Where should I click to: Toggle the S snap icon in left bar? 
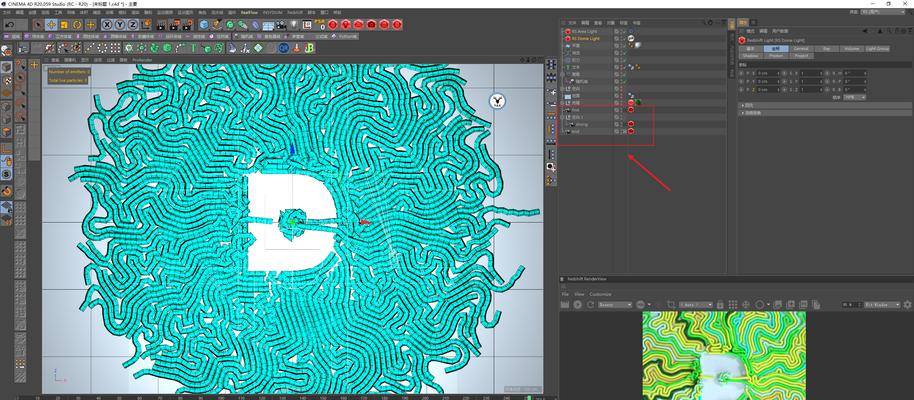click(6, 174)
